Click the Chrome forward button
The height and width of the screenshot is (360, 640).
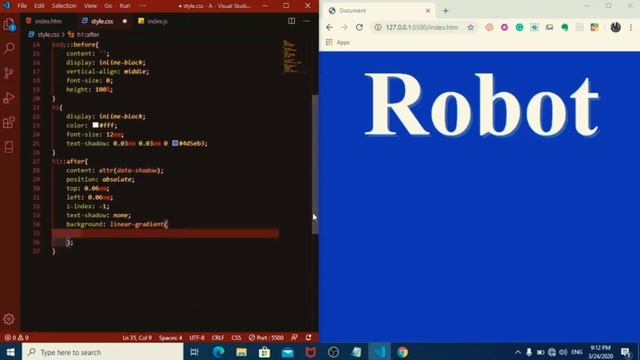click(344, 27)
